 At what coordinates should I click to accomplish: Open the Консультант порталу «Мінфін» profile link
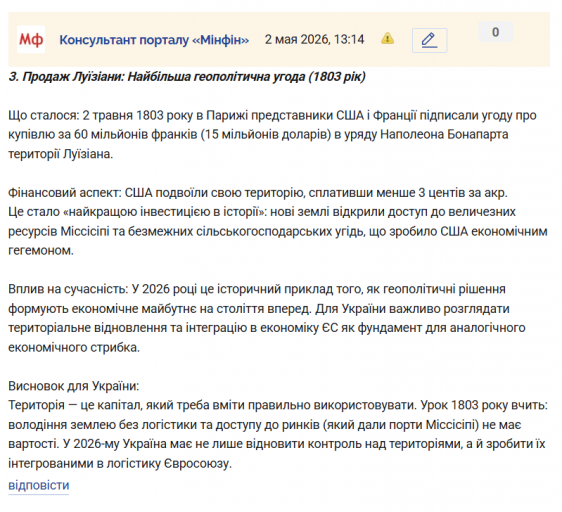(154, 39)
